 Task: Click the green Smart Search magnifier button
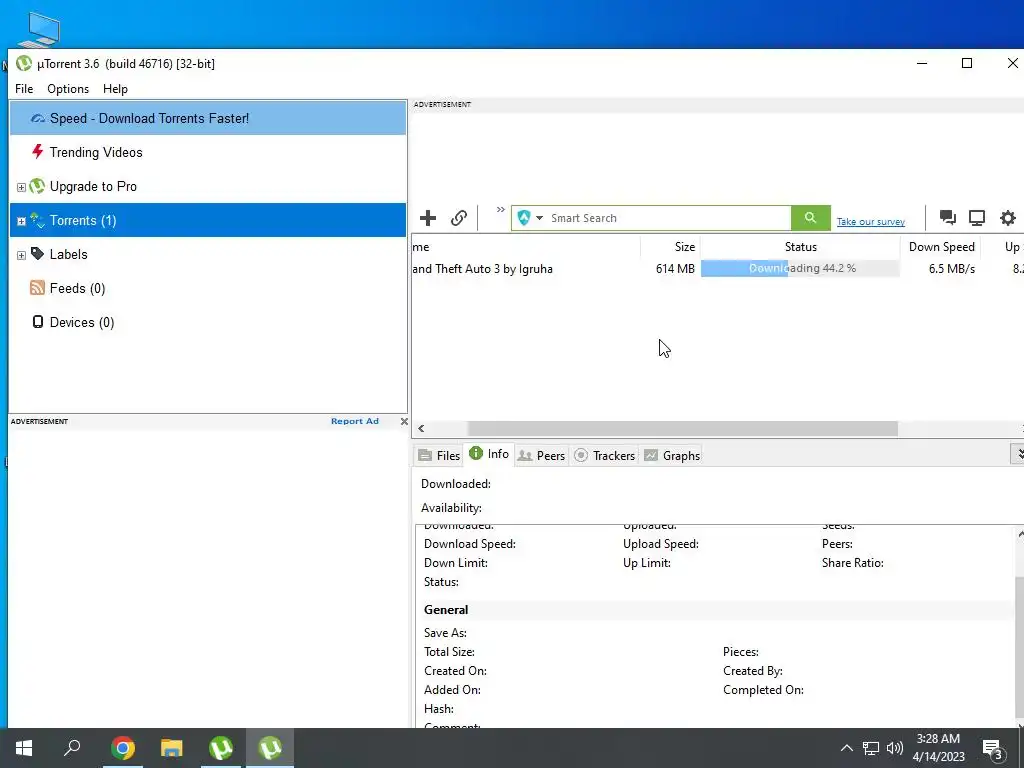coord(810,218)
